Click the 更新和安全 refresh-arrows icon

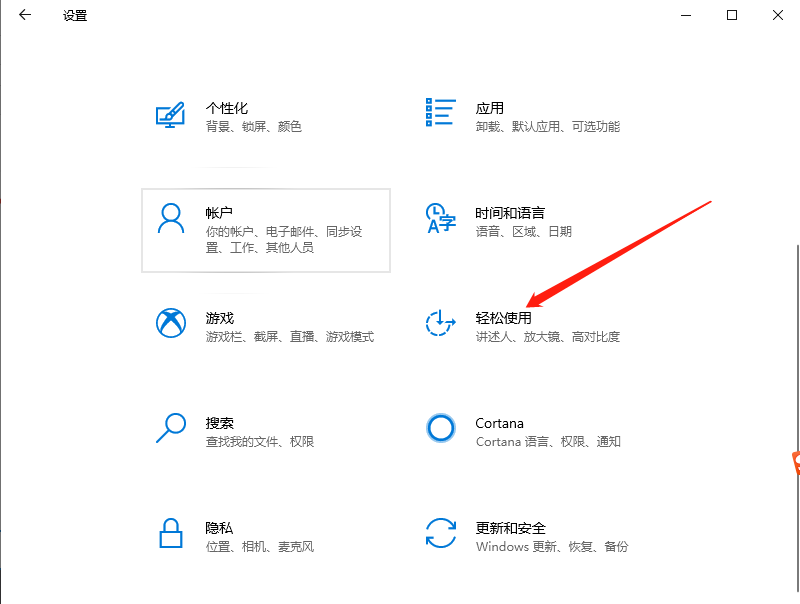pos(439,534)
